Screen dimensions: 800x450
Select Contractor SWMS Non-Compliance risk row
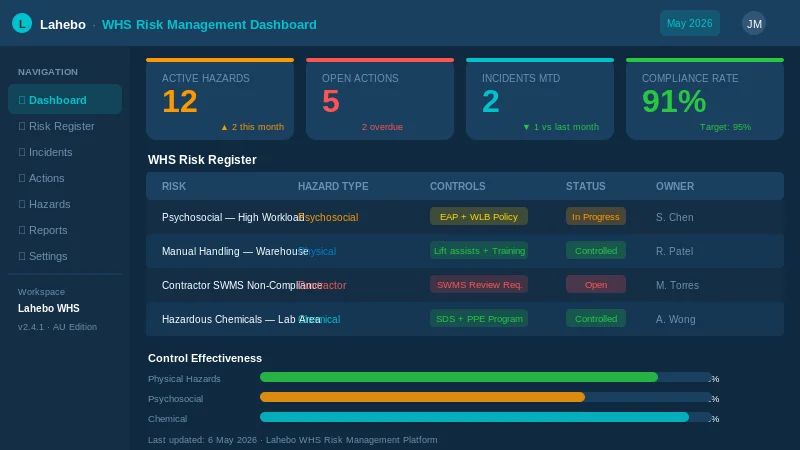(x=465, y=285)
